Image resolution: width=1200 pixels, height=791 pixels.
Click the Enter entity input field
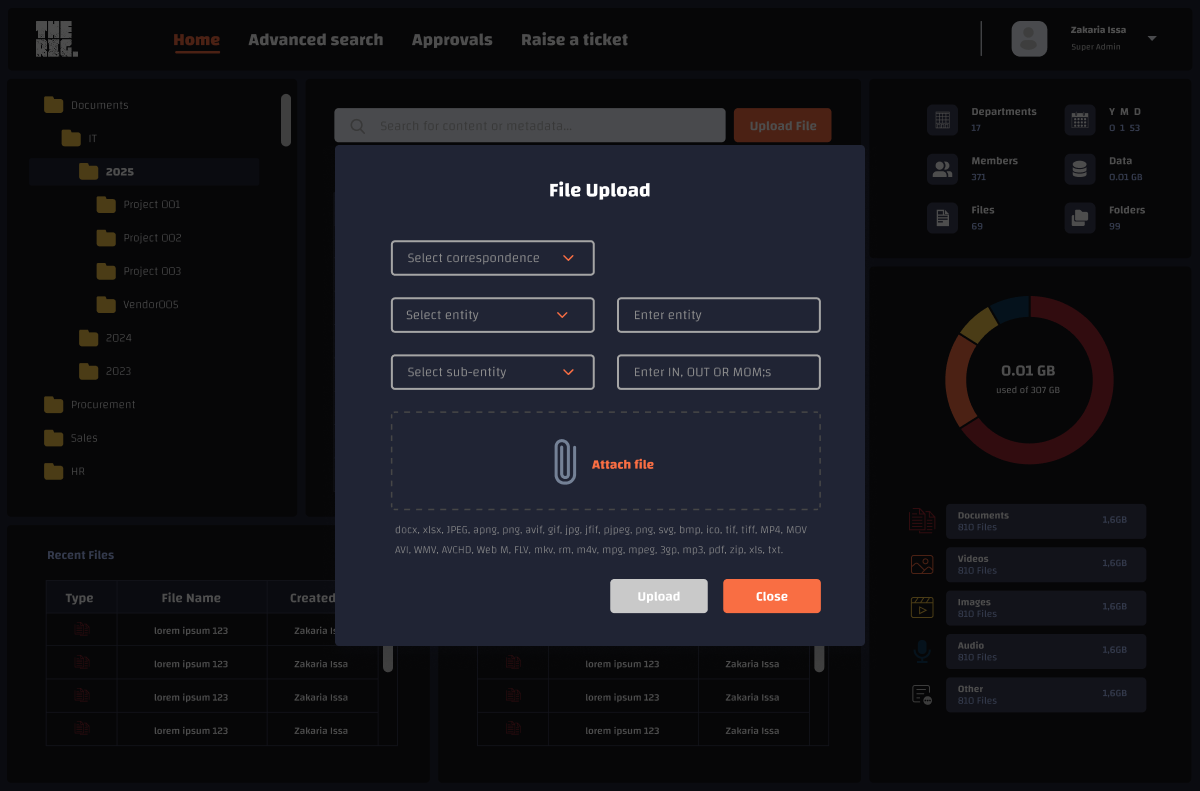click(x=718, y=314)
